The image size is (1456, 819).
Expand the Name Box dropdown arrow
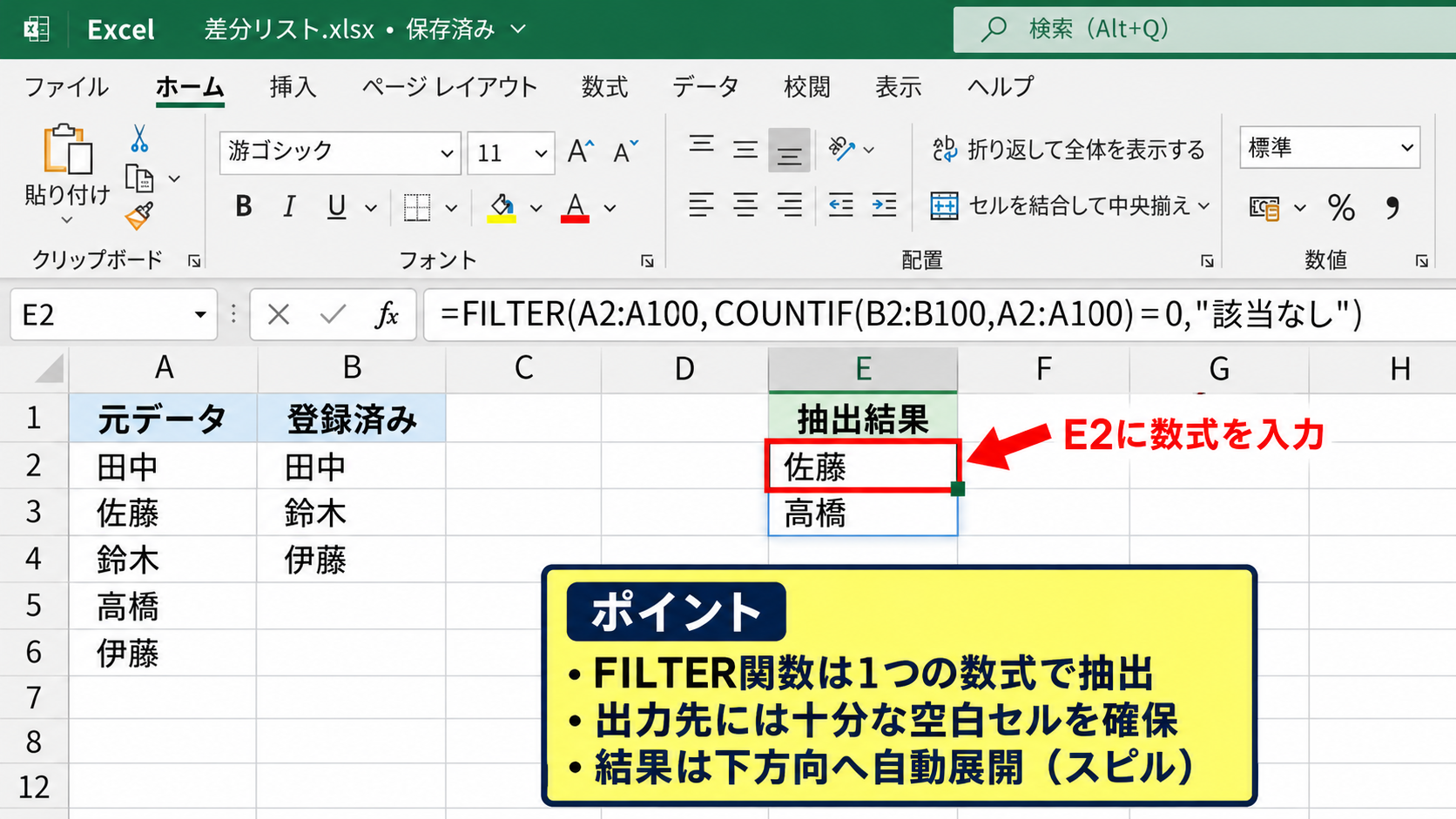[200, 314]
